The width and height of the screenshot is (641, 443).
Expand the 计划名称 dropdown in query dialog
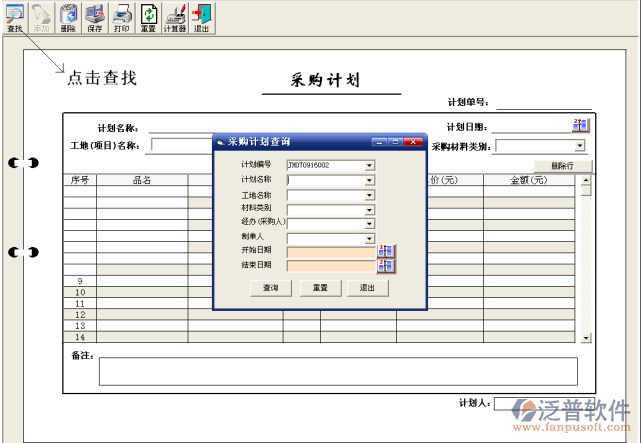coord(369,180)
